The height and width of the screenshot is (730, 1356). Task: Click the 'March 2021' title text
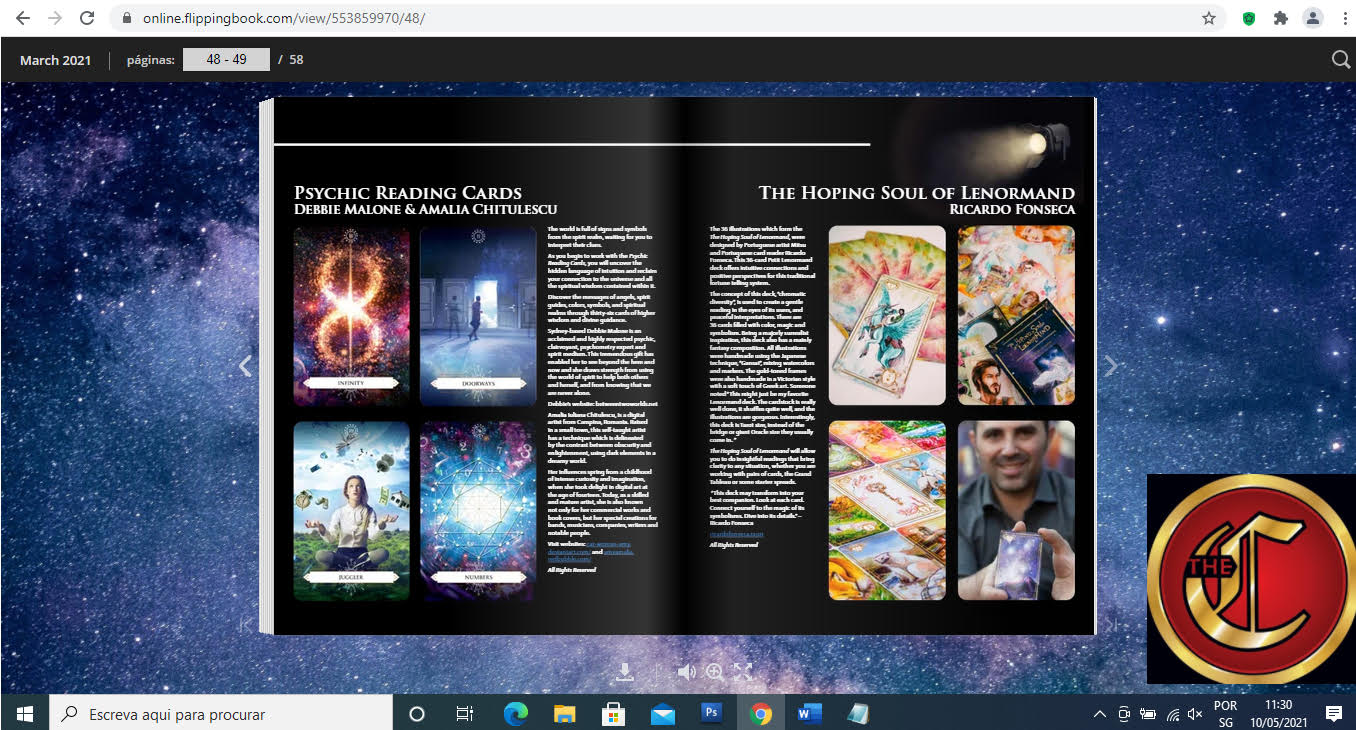tap(55, 60)
